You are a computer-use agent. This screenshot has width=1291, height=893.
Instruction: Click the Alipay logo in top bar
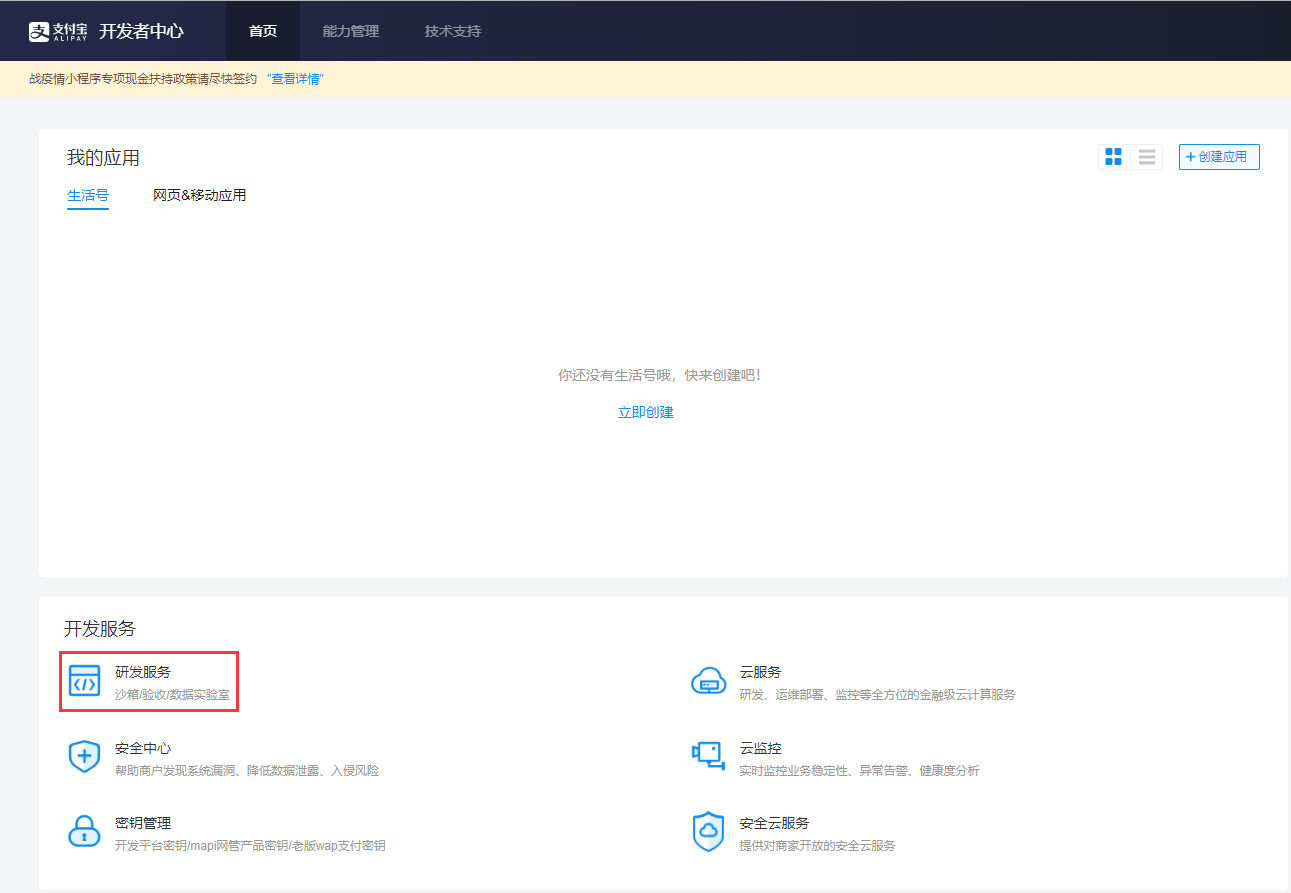[55, 30]
